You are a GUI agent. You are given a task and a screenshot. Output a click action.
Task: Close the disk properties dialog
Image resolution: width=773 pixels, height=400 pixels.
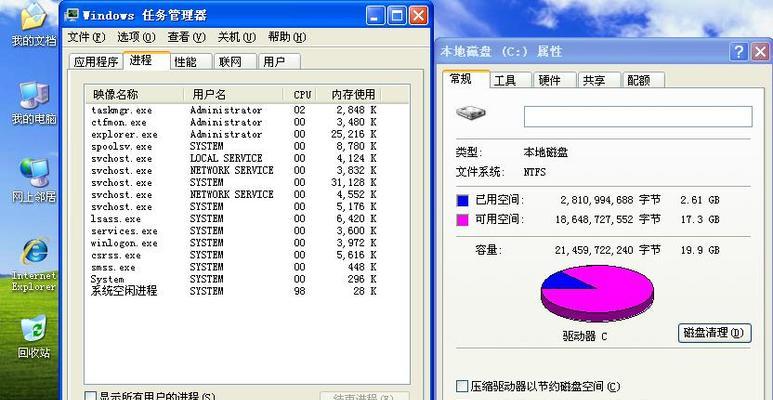(760, 51)
